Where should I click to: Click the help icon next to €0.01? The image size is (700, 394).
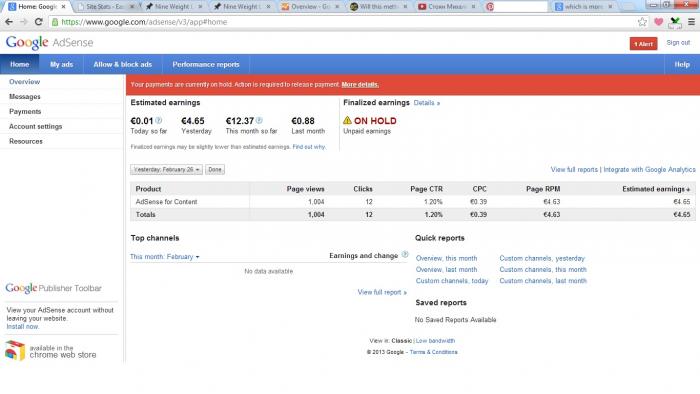tap(158, 120)
